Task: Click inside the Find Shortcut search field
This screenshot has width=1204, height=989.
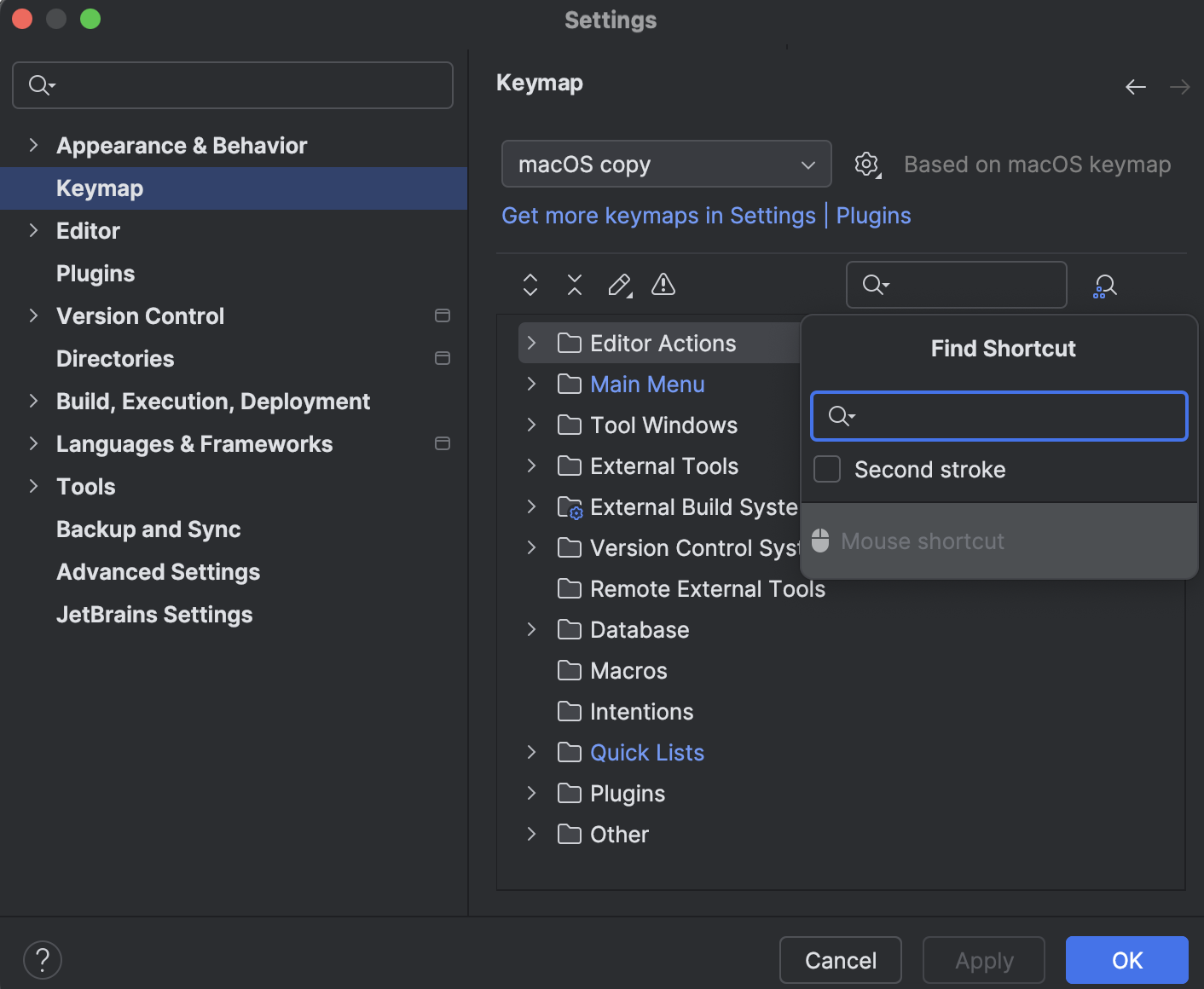Action: tap(998, 416)
